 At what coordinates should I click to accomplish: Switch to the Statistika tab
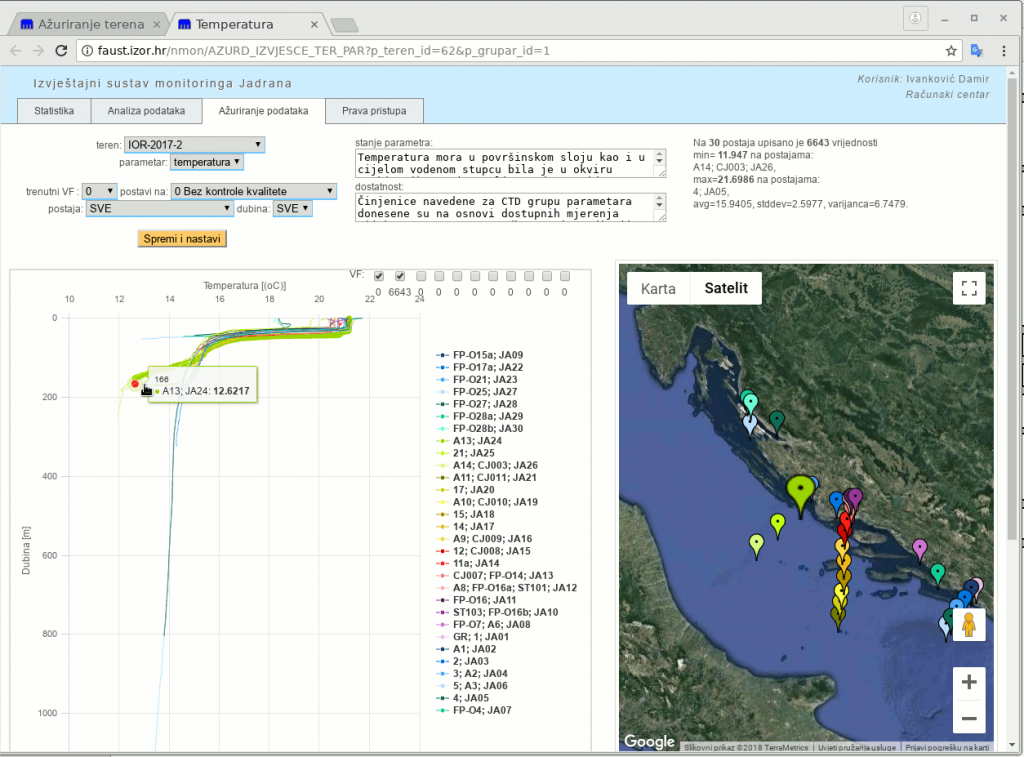pos(54,111)
